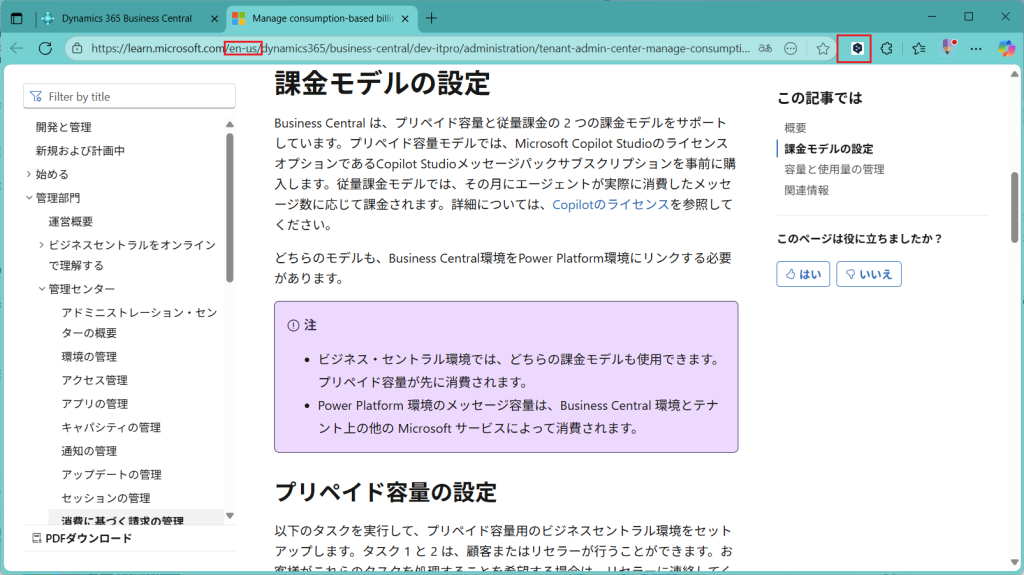Open アップデートの管理 in the sidebar
Viewport: 1024px width, 575px height.
pos(111,474)
